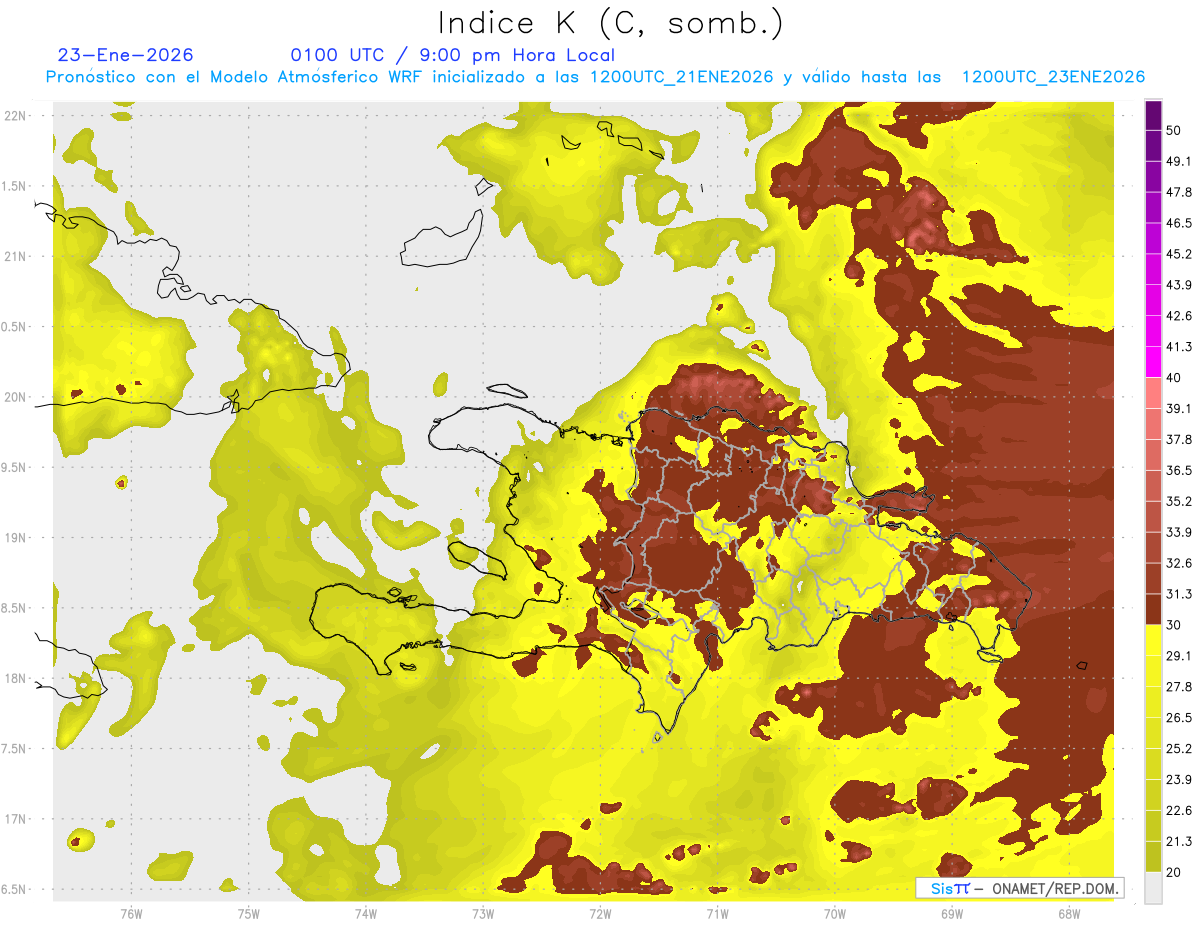Click the colorbar value "30"
This screenshot has height=927, width=1200.
(1174, 625)
